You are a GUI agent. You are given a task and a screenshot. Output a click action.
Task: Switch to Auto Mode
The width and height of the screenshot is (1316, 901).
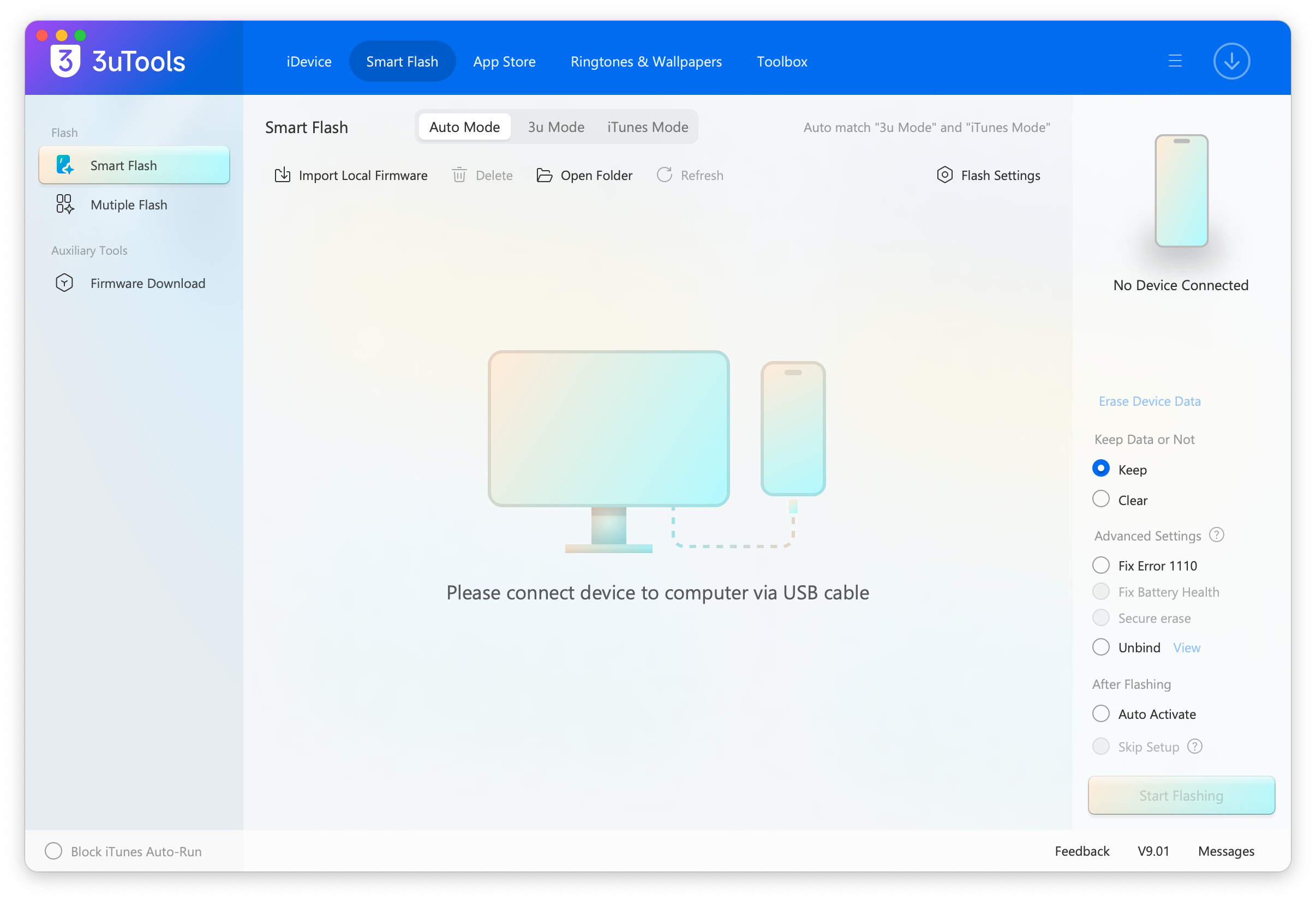[464, 127]
